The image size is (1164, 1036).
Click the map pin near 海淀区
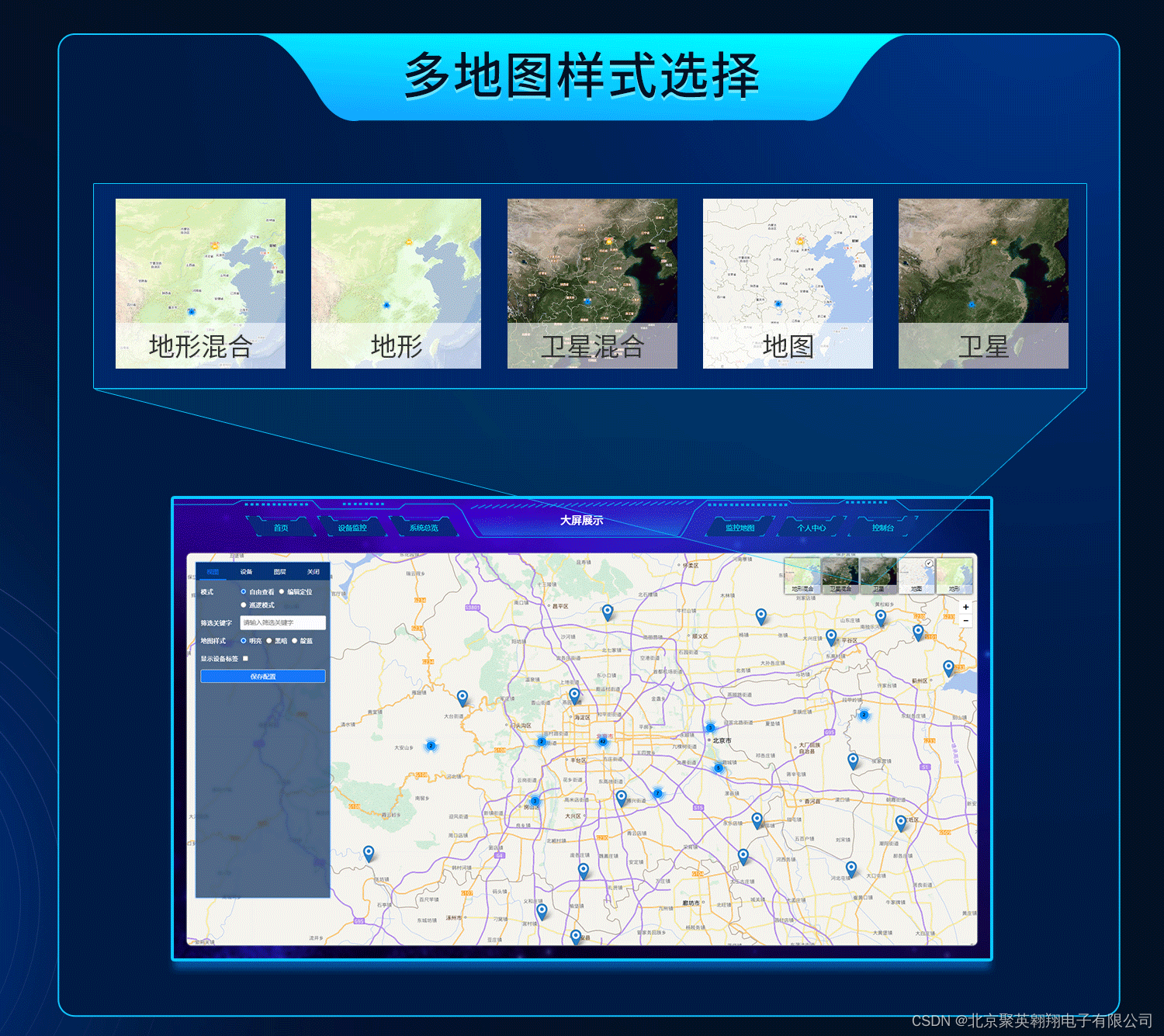point(574,695)
